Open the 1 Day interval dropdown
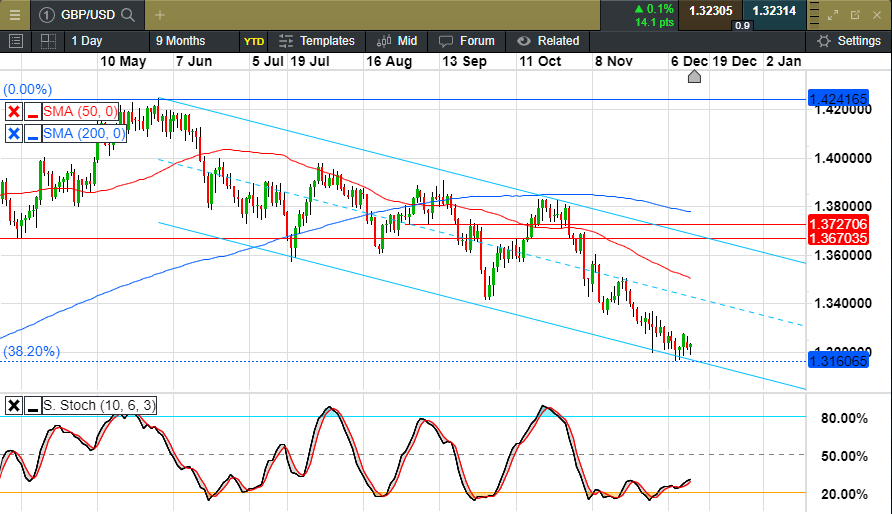 (87, 41)
